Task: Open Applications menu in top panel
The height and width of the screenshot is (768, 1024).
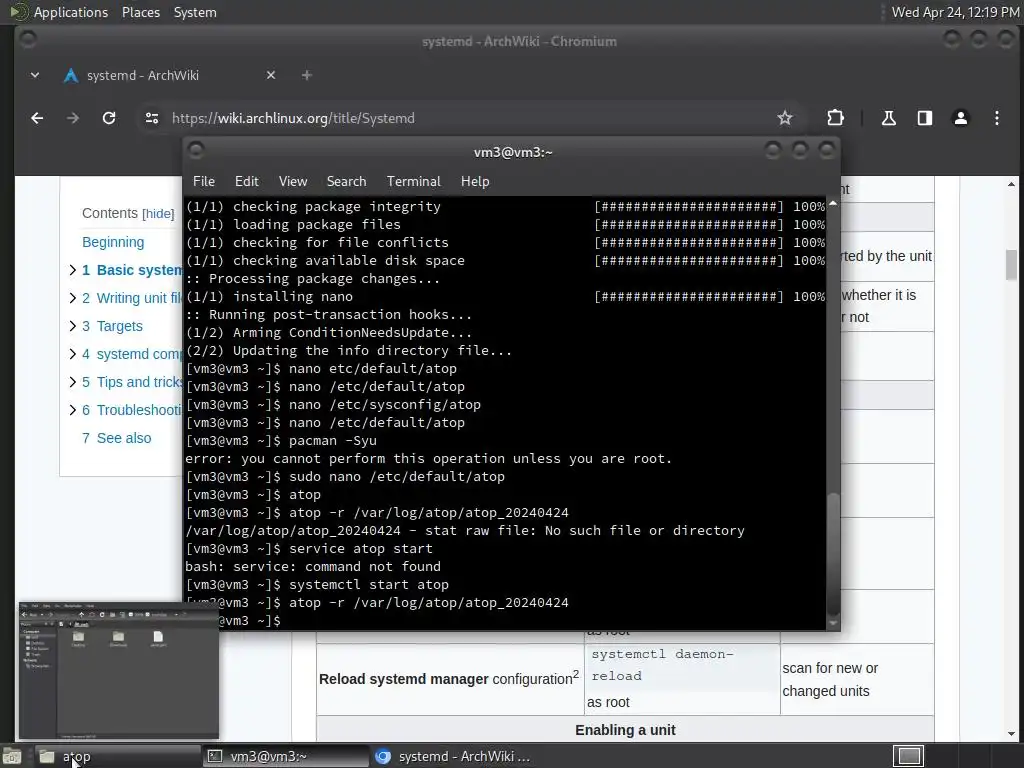Action: 71,12
